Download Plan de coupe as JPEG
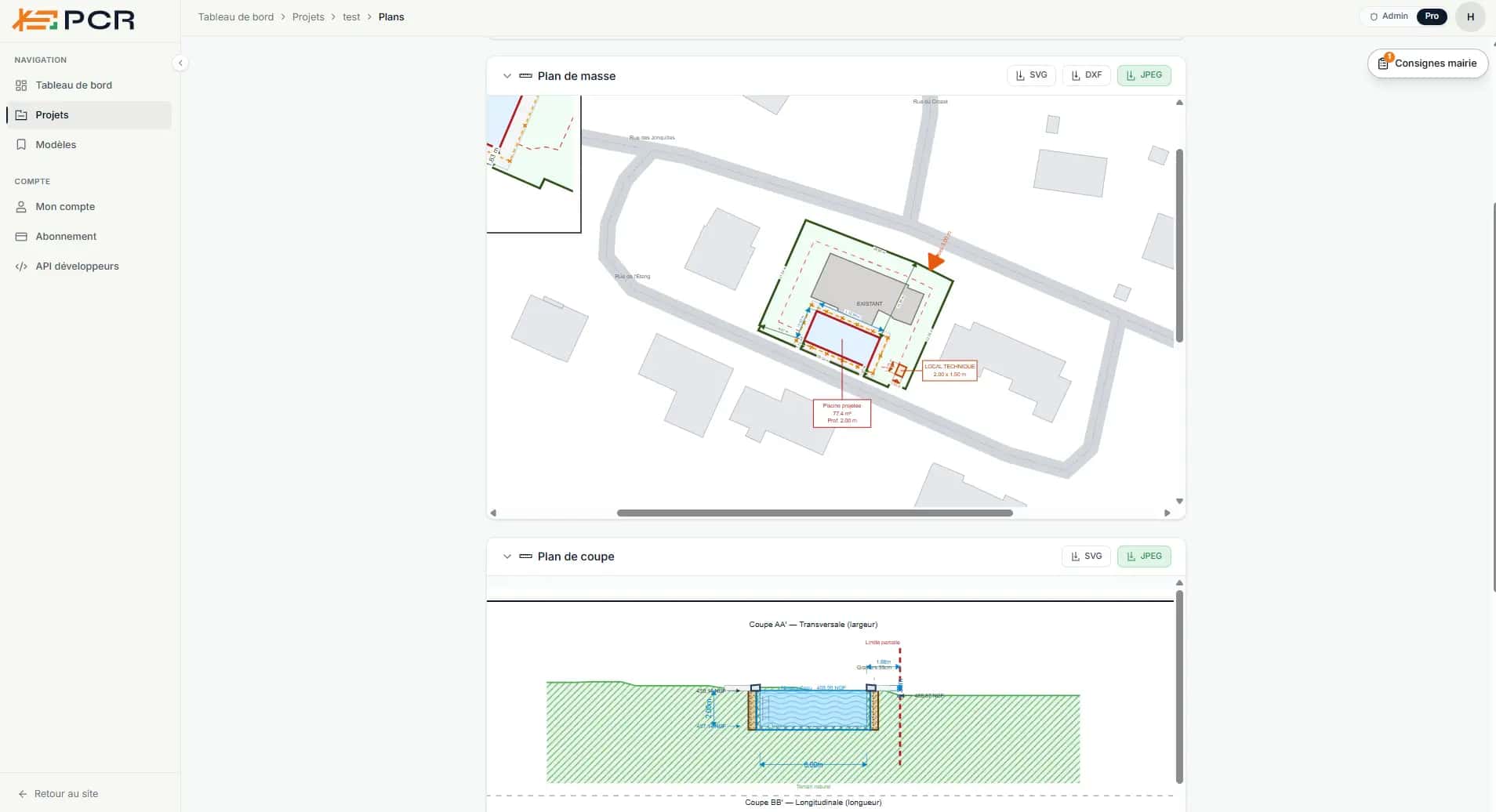This screenshot has width=1496, height=812. [x=1144, y=556]
